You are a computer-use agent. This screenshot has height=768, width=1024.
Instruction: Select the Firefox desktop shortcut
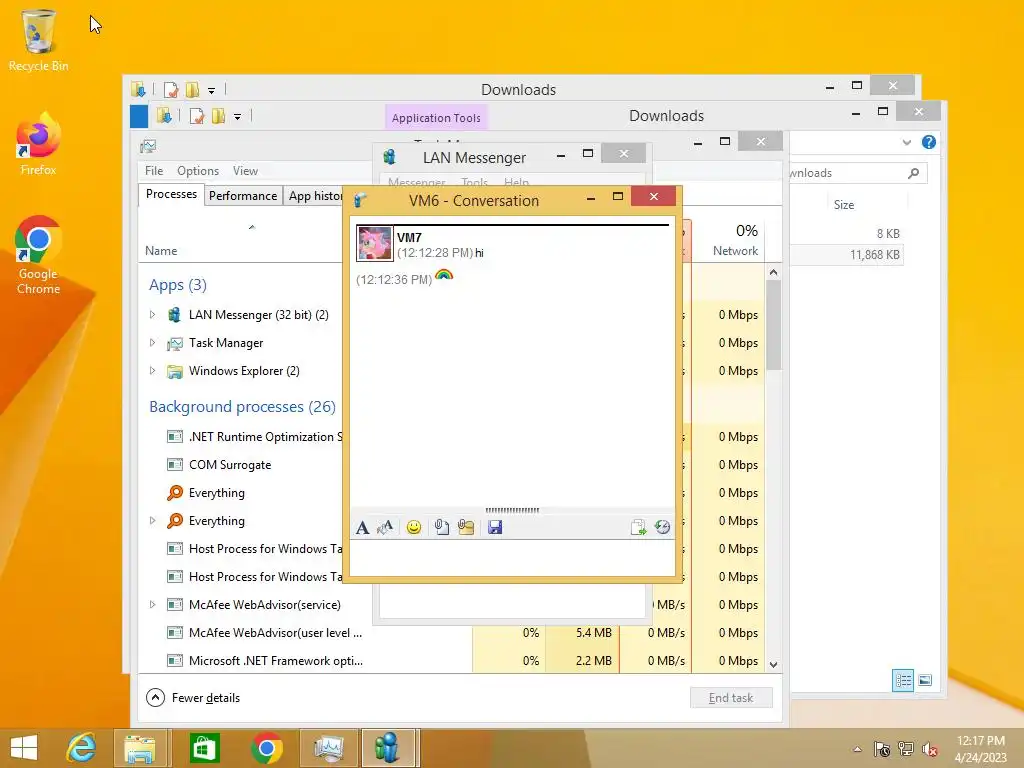coord(38,144)
